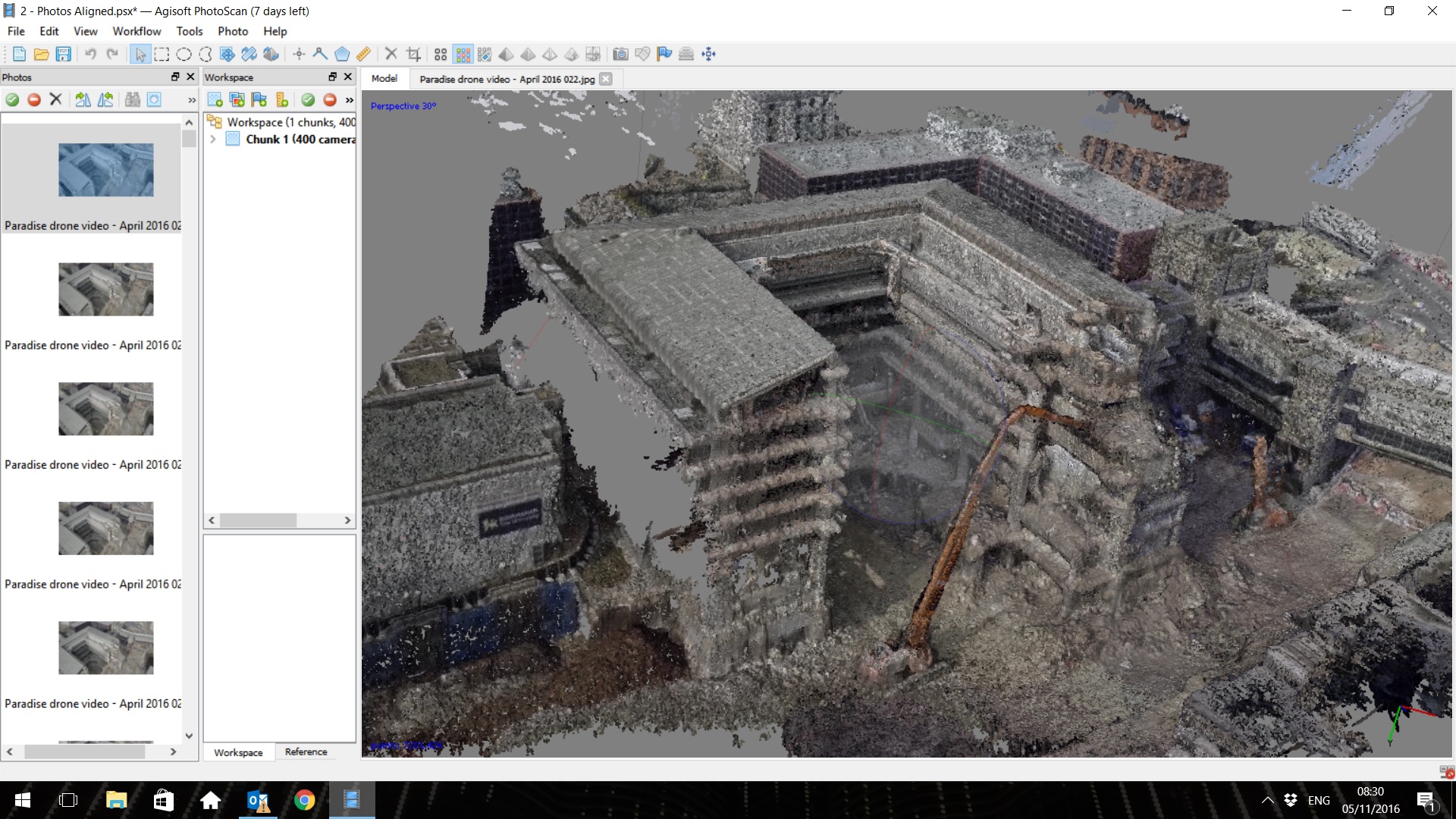Expand the Photos toolbar overflow chevron
Viewport: 1456px width, 819px height.
point(192,100)
